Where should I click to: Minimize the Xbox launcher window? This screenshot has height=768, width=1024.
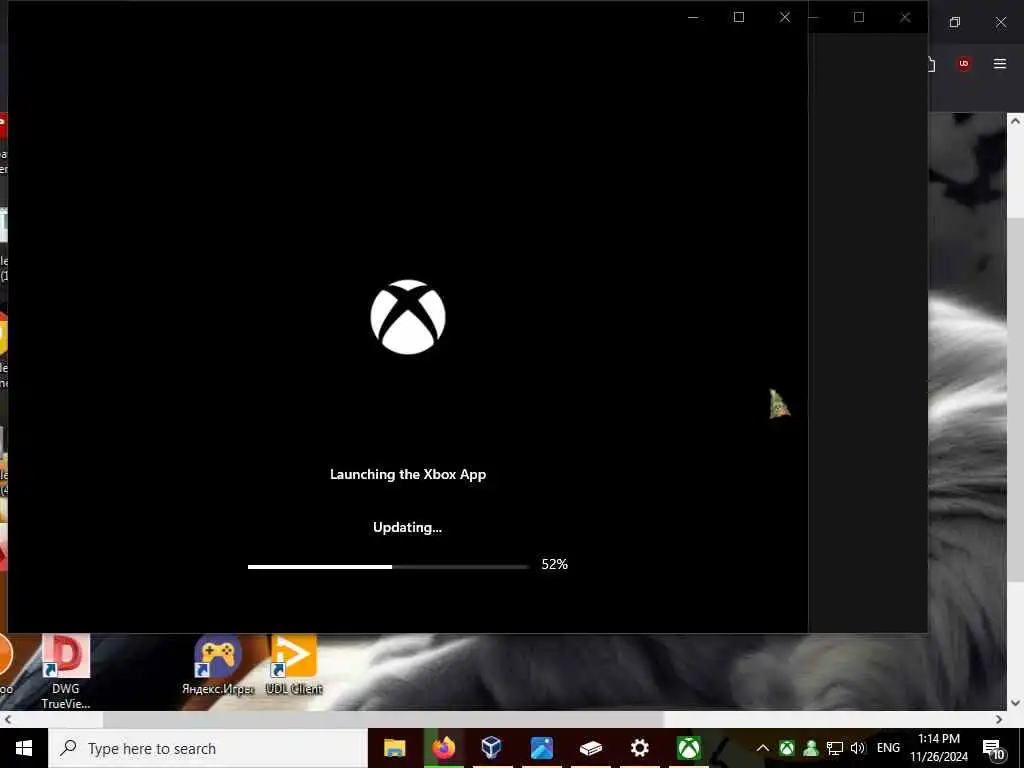693,18
